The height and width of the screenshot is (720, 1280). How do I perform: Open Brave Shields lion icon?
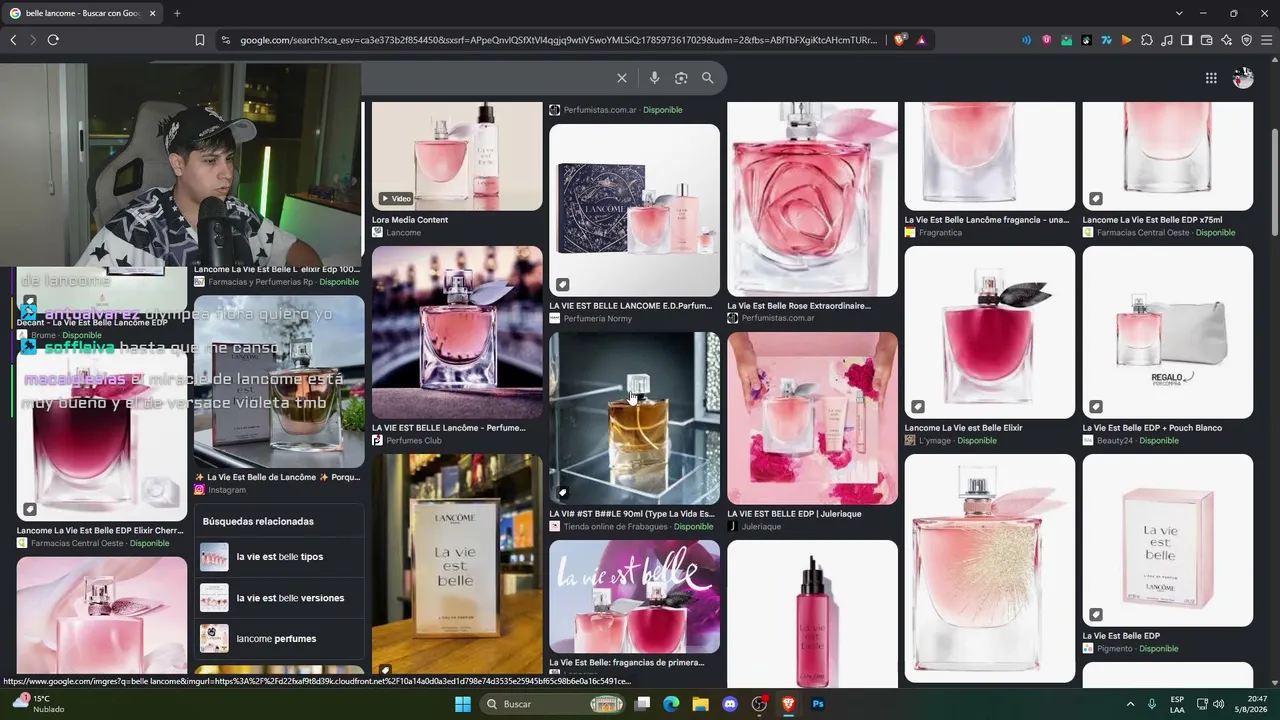pyautogui.click(x=900, y=40)
